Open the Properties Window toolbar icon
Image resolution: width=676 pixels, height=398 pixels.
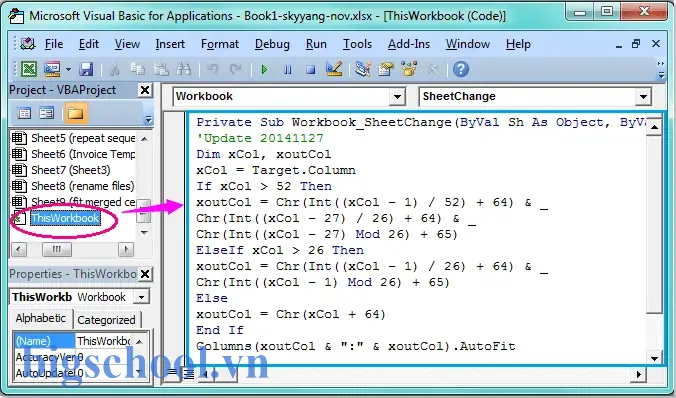pyautogui.click(x=386, y=69)
